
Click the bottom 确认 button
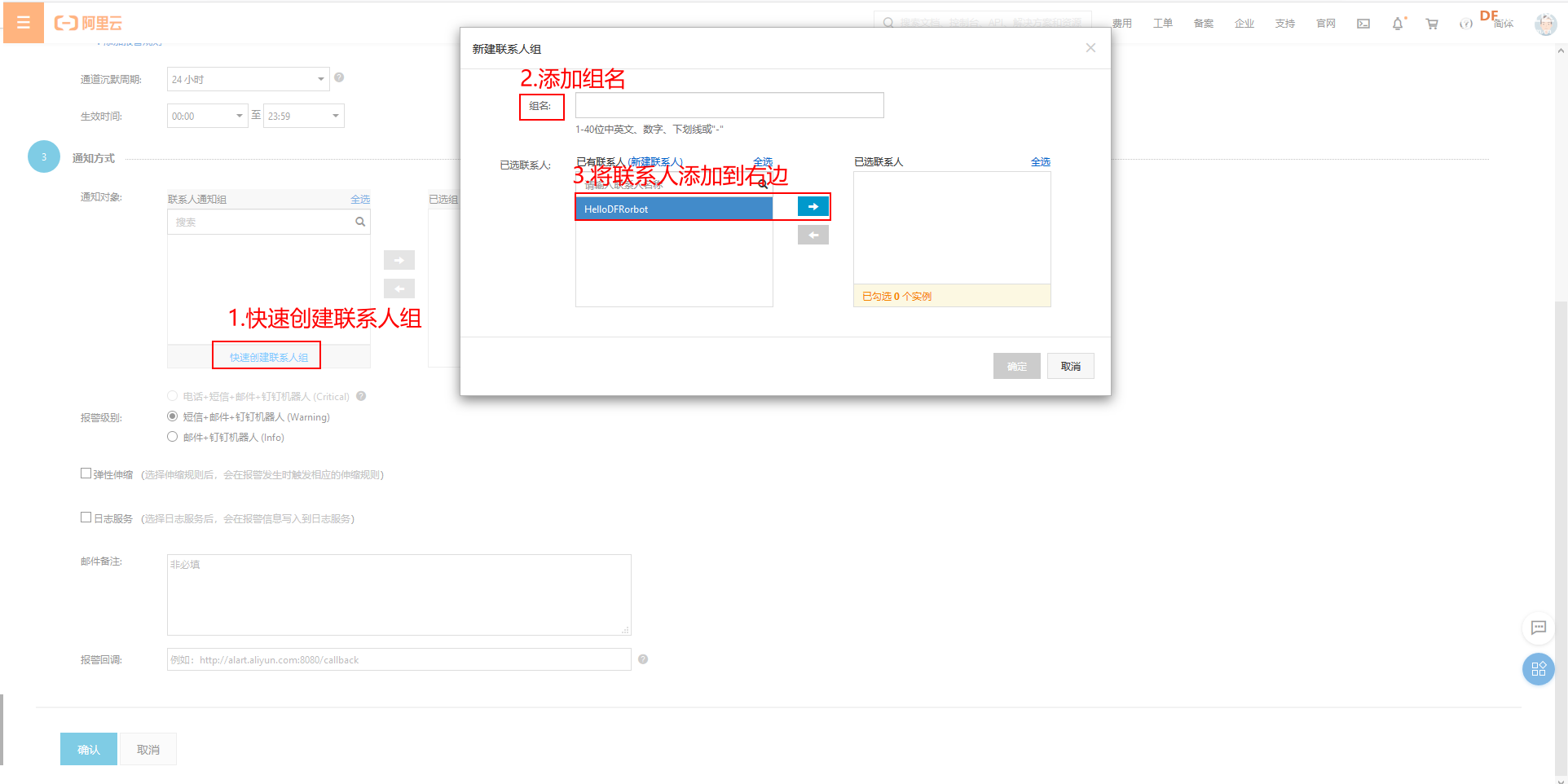(x=89, y=749)
